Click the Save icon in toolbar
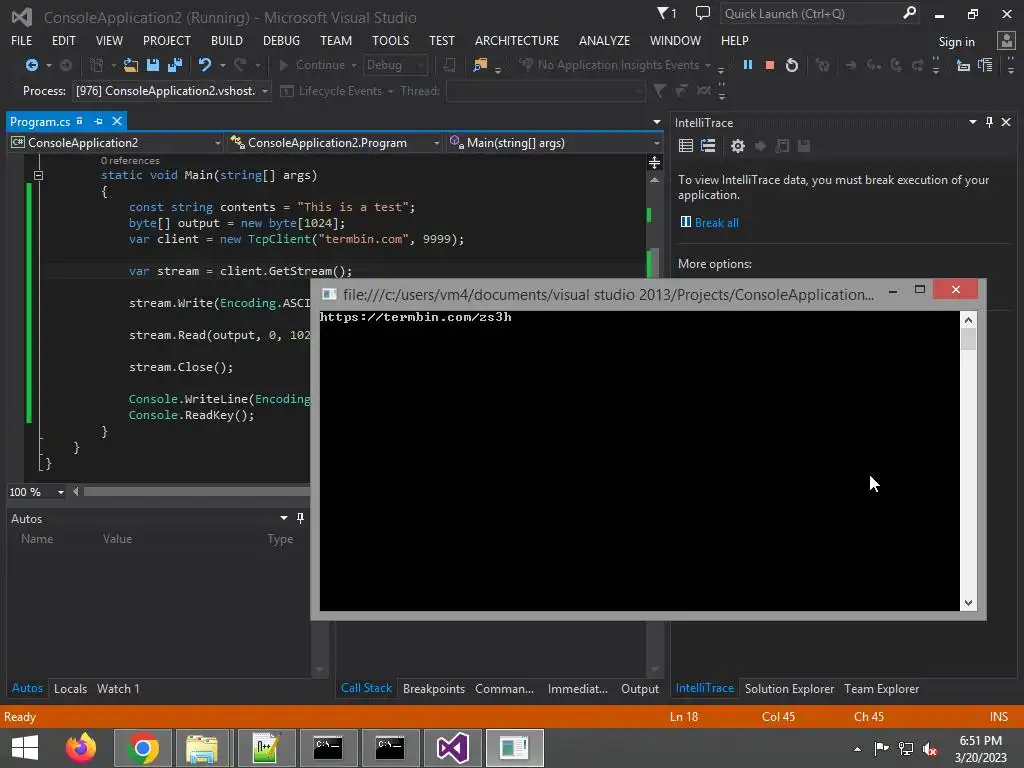 point(153,65)
